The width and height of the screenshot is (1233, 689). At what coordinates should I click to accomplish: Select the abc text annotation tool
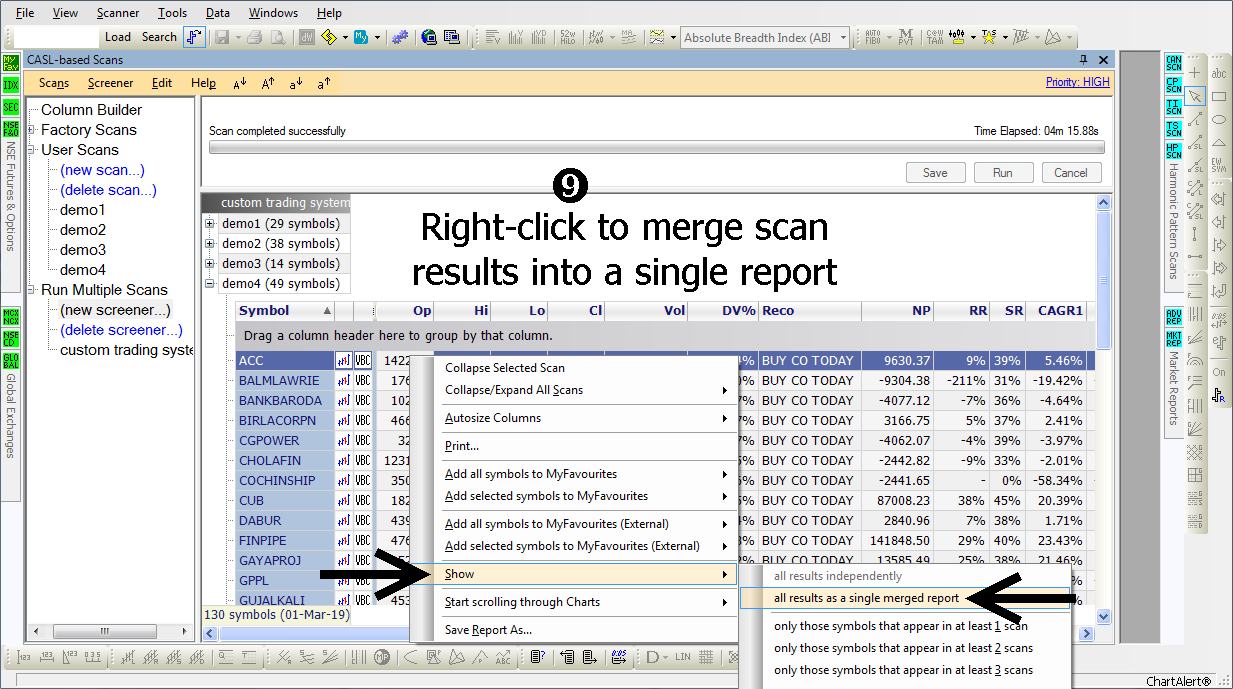[x=1219, y=74]
